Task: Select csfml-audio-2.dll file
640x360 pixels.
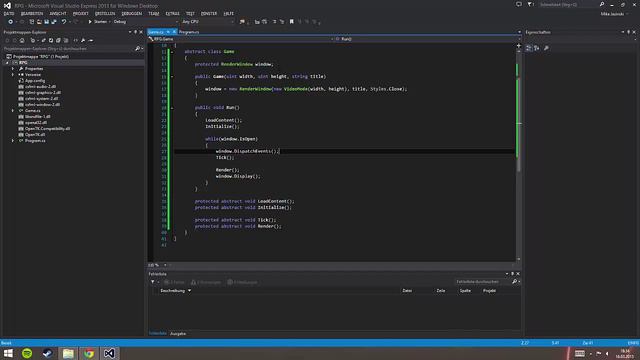Action: pos(40,87)
